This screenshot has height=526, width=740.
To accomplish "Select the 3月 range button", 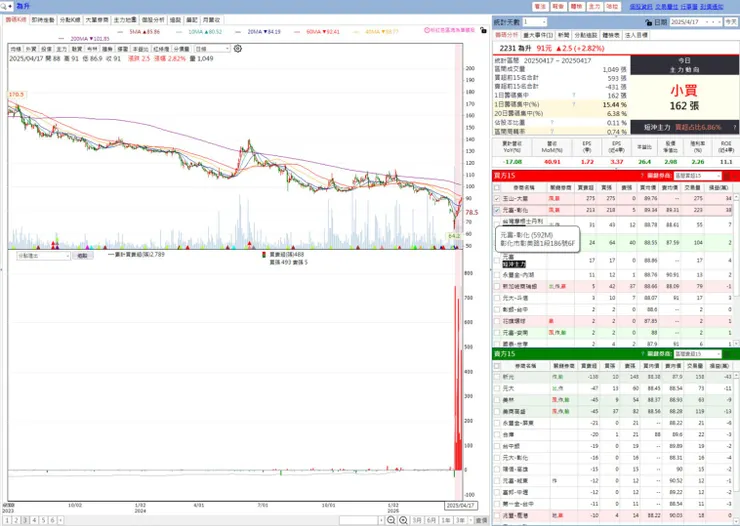I will click(x=417, y=520).
